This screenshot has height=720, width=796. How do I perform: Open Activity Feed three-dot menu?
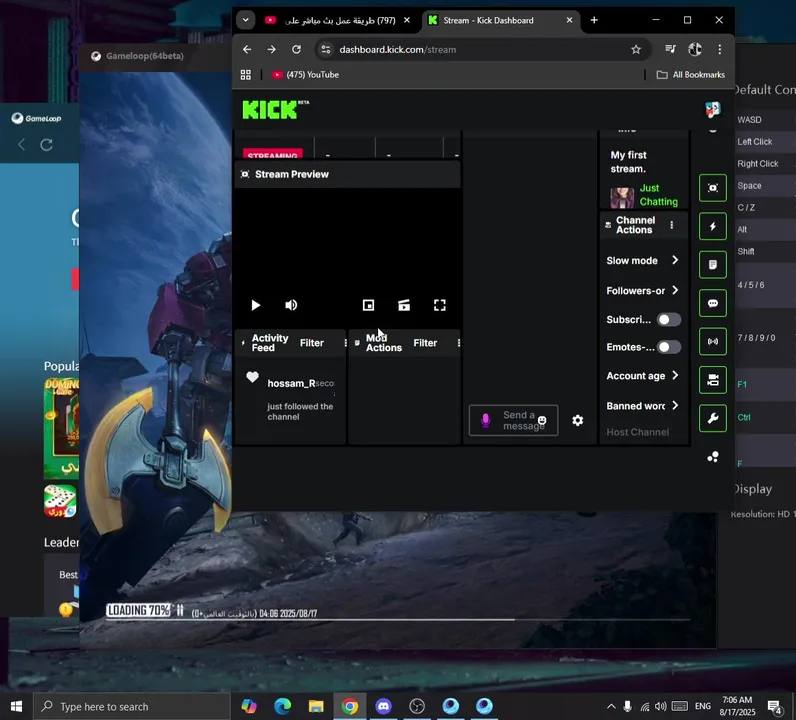(345, 343)
